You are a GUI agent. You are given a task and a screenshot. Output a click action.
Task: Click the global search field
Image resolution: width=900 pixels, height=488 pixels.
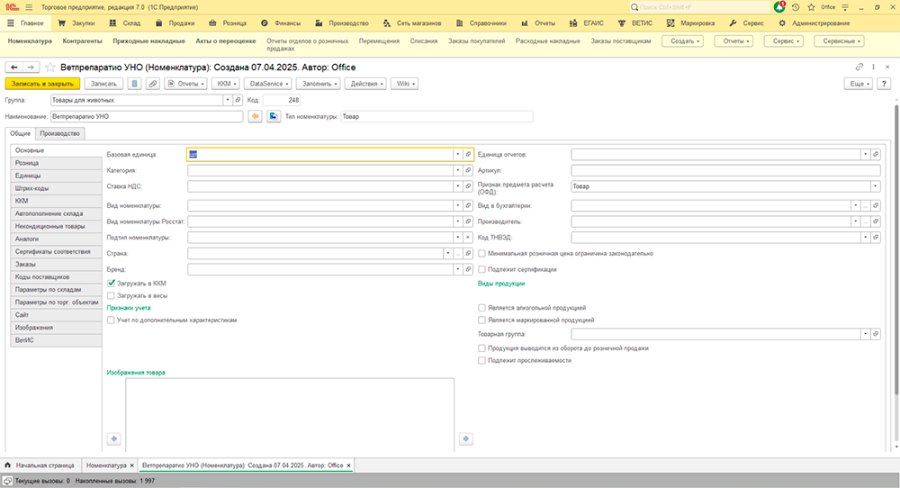coord(700,7)
